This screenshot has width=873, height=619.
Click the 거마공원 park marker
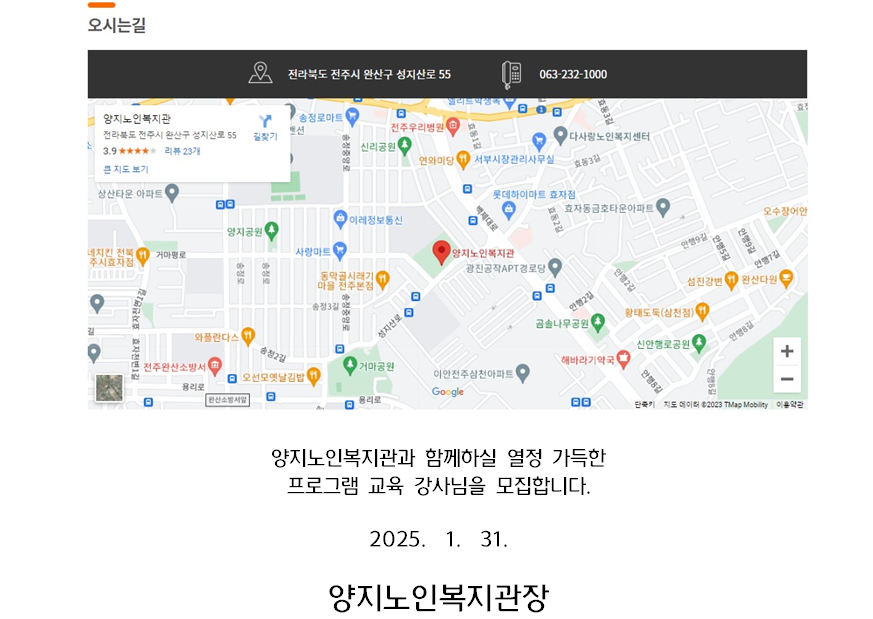(350, 366)
